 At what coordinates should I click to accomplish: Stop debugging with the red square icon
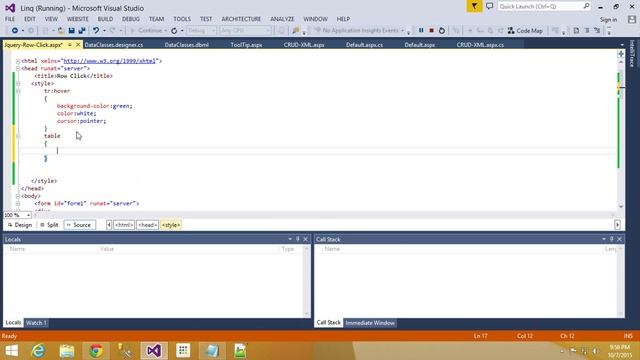(x=431, y=31)
